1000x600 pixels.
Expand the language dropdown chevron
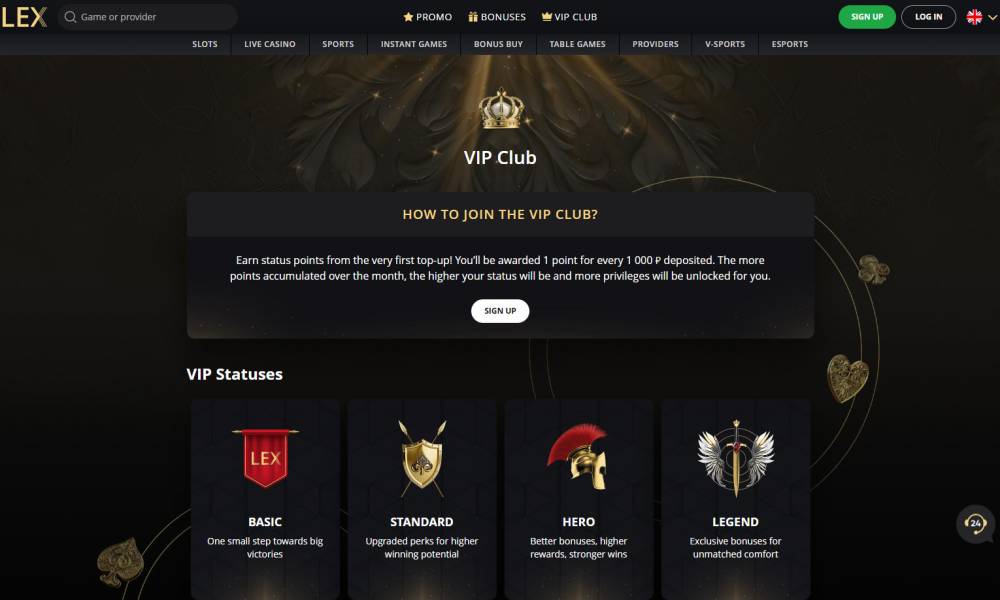click(992, 18)
